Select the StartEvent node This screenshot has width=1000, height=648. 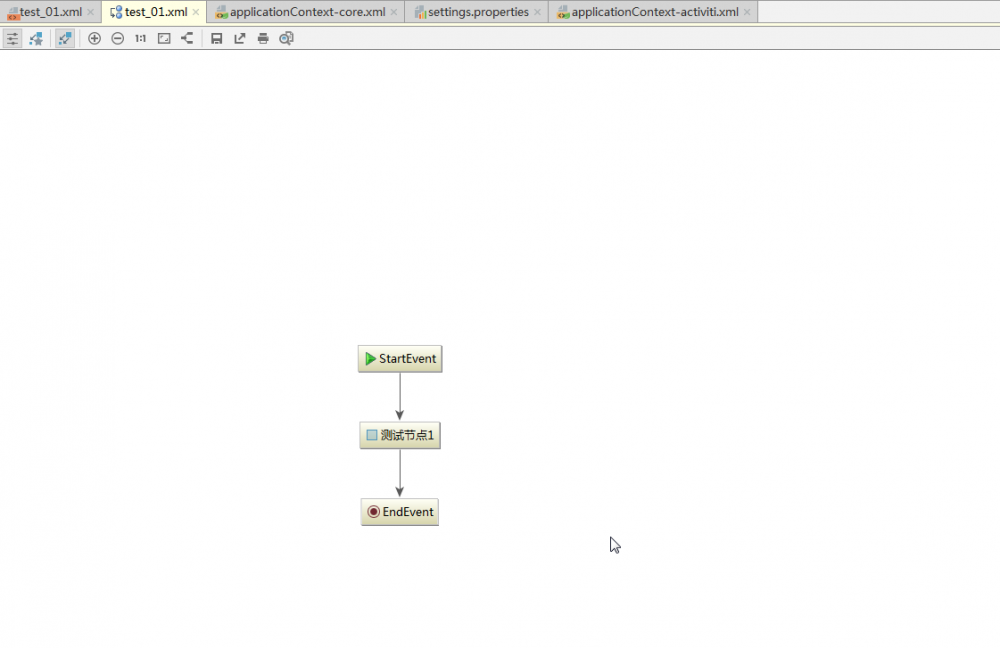pos(400,359)
